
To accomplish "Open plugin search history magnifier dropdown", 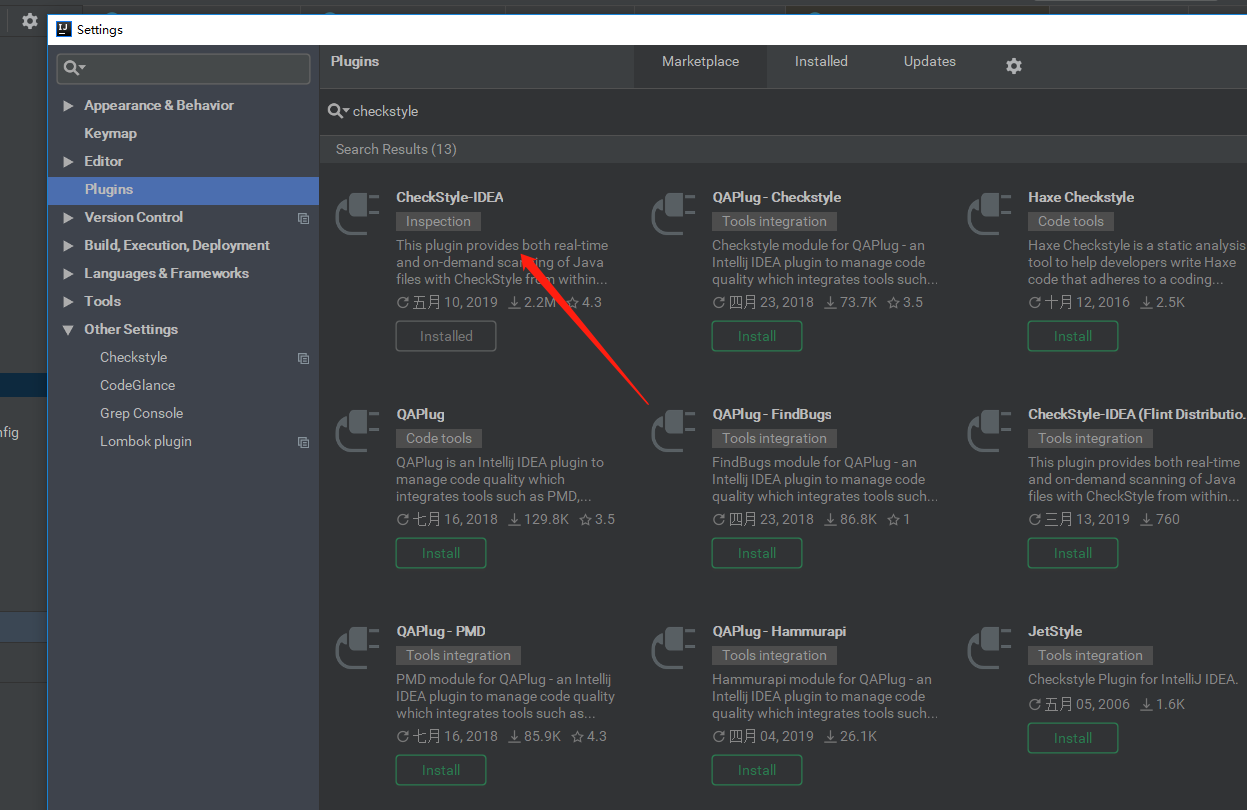I will tap(338, 111).
